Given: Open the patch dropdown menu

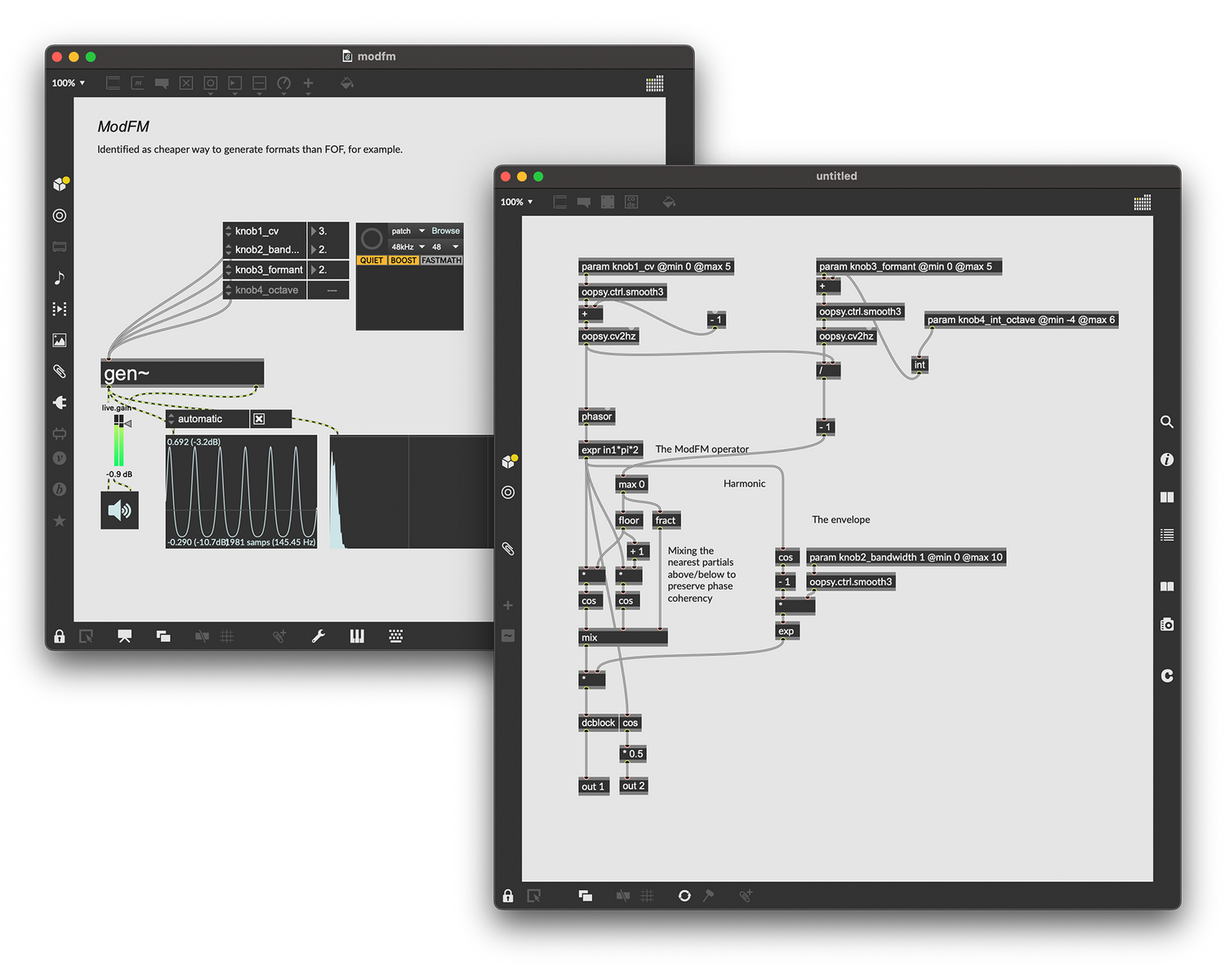Looking at the screenshot, I should [408, 231].
